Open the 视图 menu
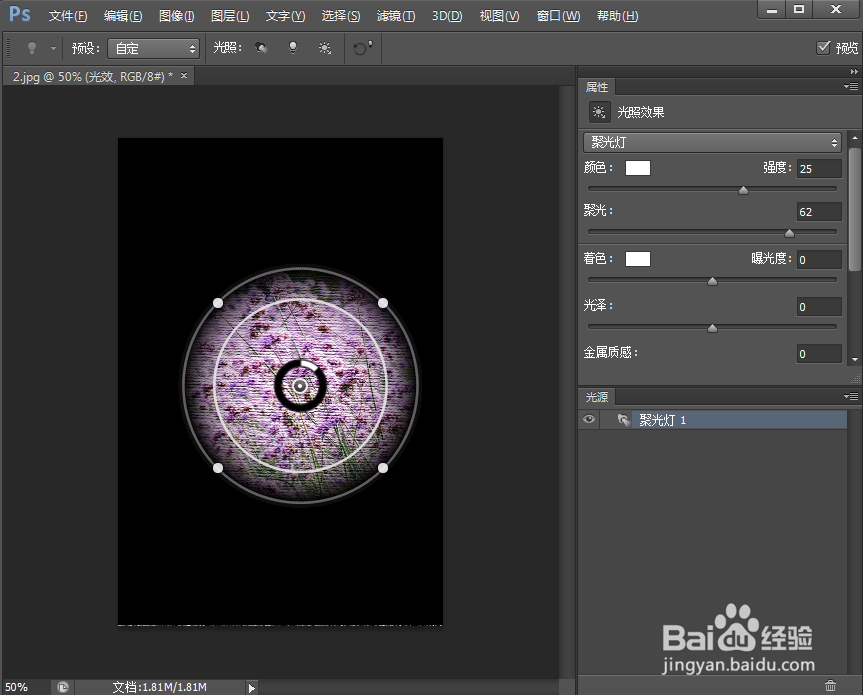 click(x=499, y=16)
